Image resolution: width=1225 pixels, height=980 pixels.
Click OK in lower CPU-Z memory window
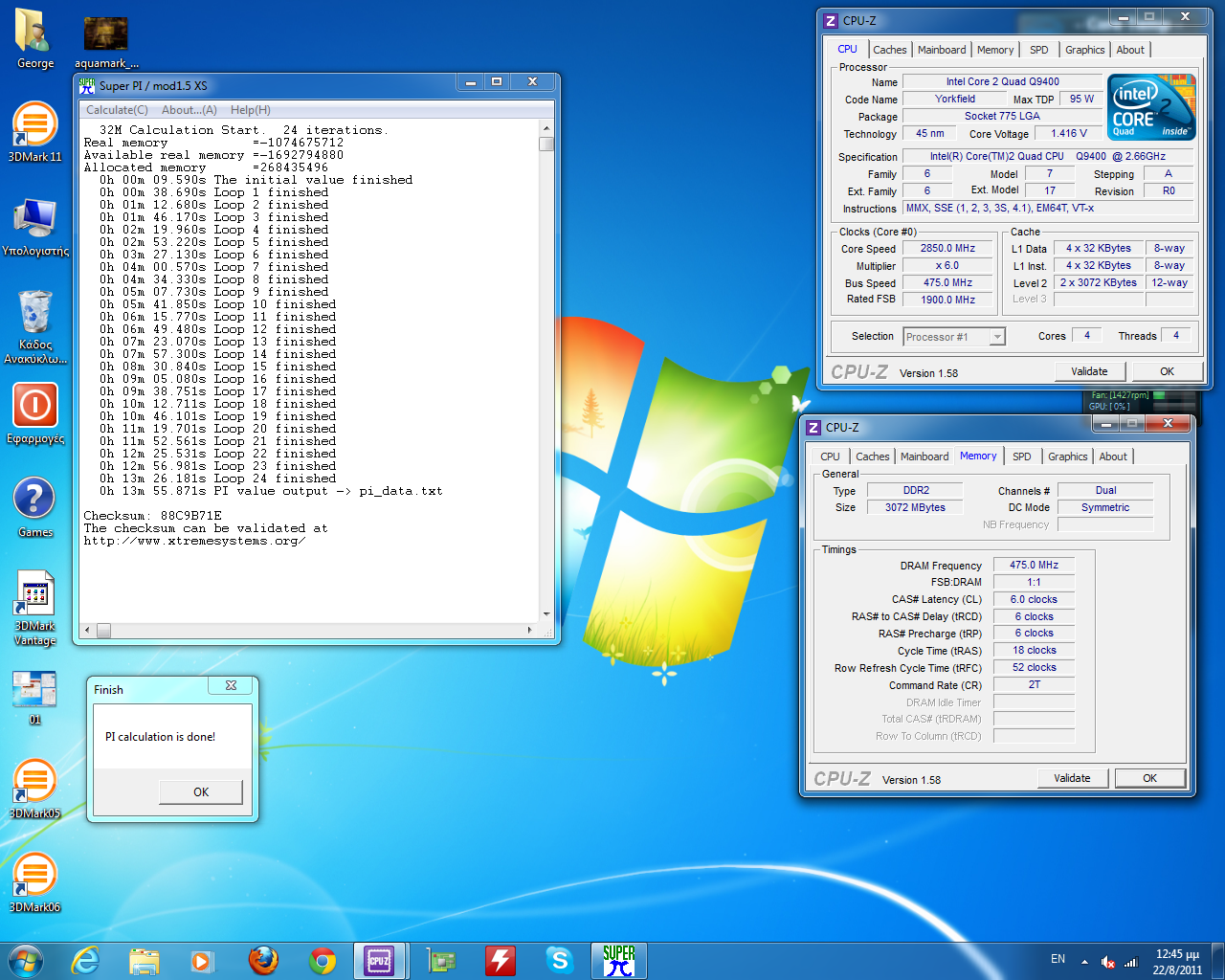click(x=1150, y=778)
